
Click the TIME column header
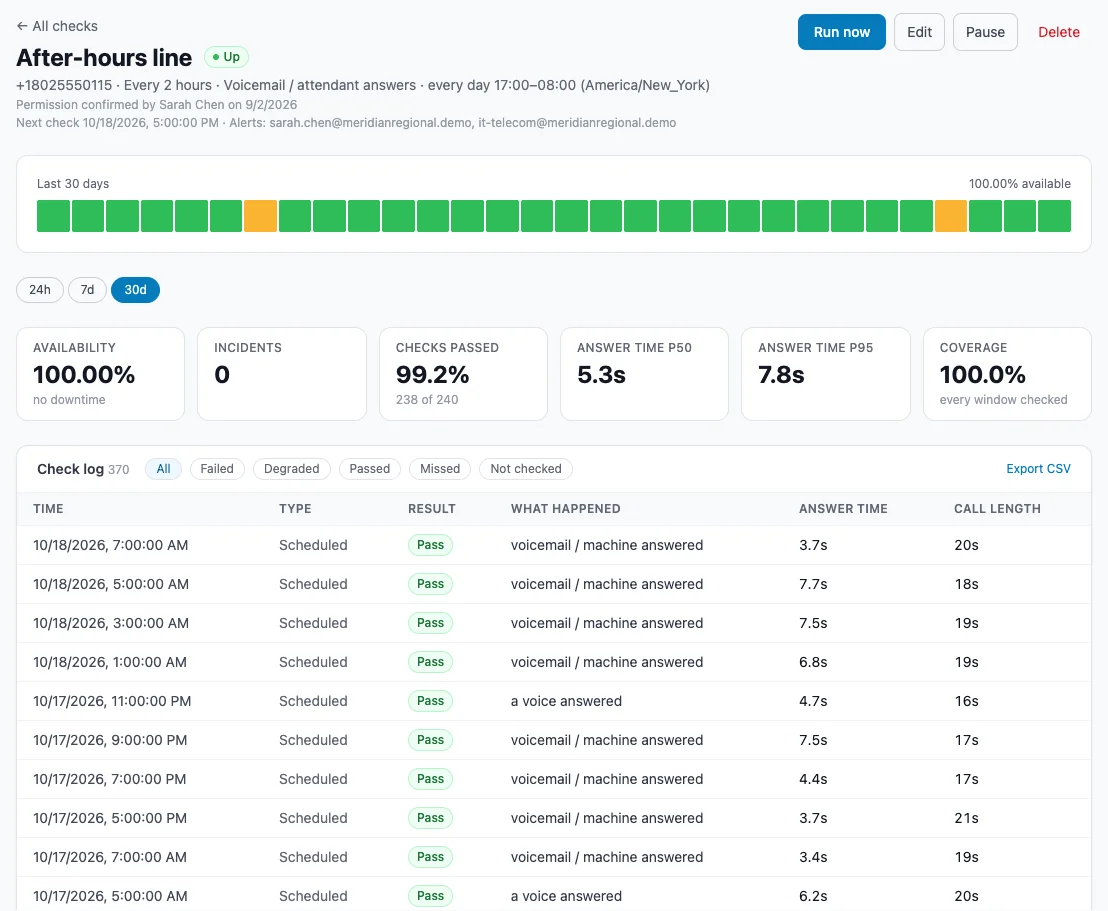click(48, 509)
